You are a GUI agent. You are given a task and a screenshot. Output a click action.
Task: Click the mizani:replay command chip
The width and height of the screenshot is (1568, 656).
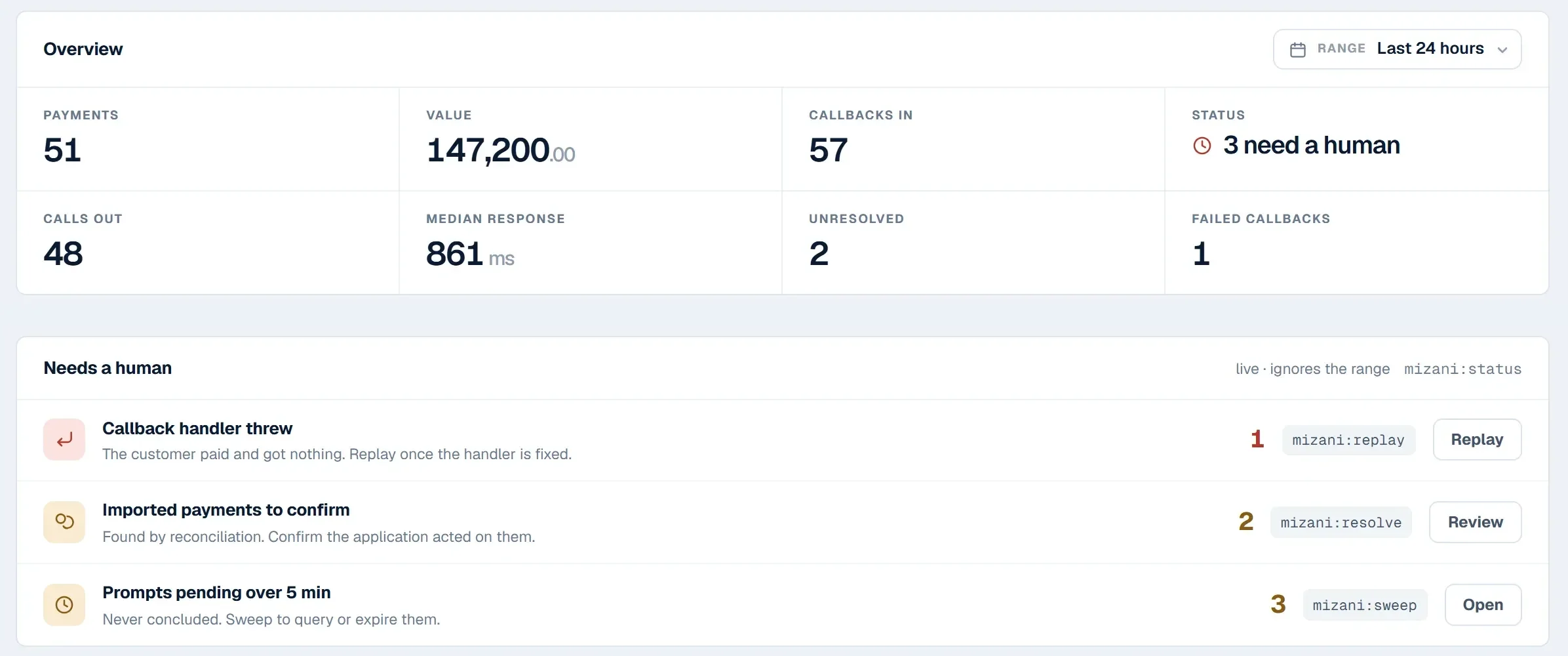tap(1348, 440)
